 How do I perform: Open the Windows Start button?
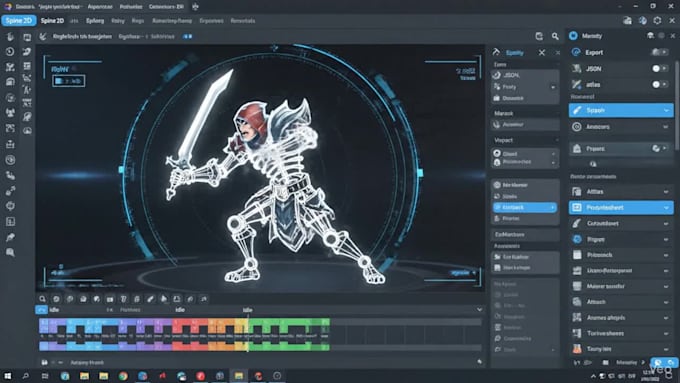point(8,376)
